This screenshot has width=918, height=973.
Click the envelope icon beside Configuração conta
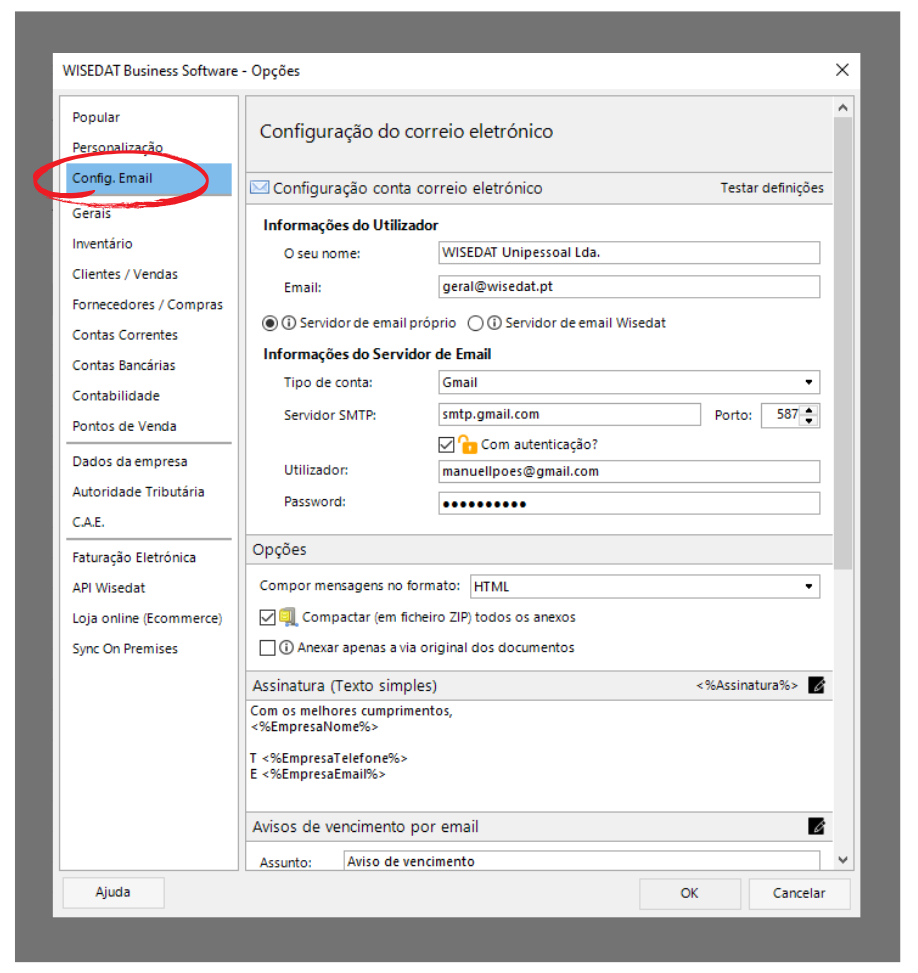[259, 187]
